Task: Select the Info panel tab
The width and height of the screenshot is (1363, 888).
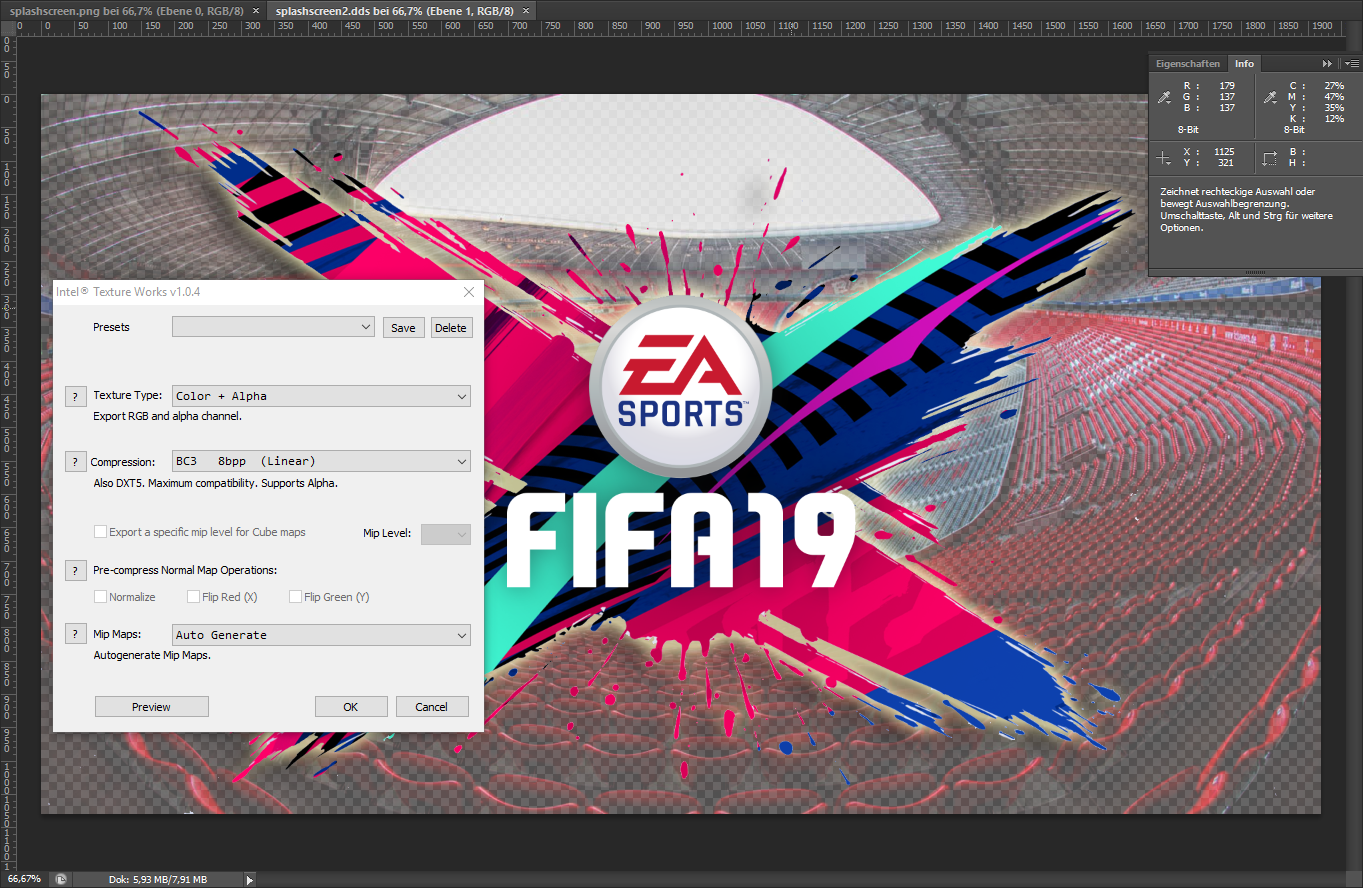Action: click(x=1244, y=63)
